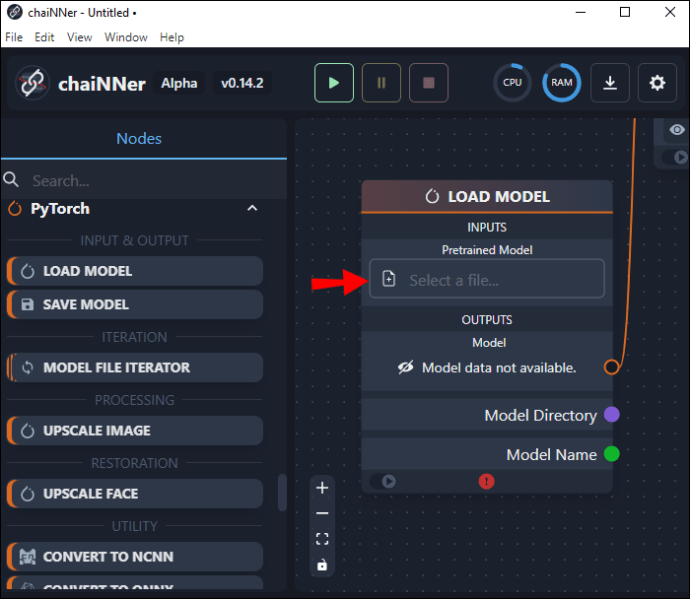Image resolution: width=690 pixels, height=599 pixels.
Task: Click the purple Model Directory output handle
Action: point(612,415)
